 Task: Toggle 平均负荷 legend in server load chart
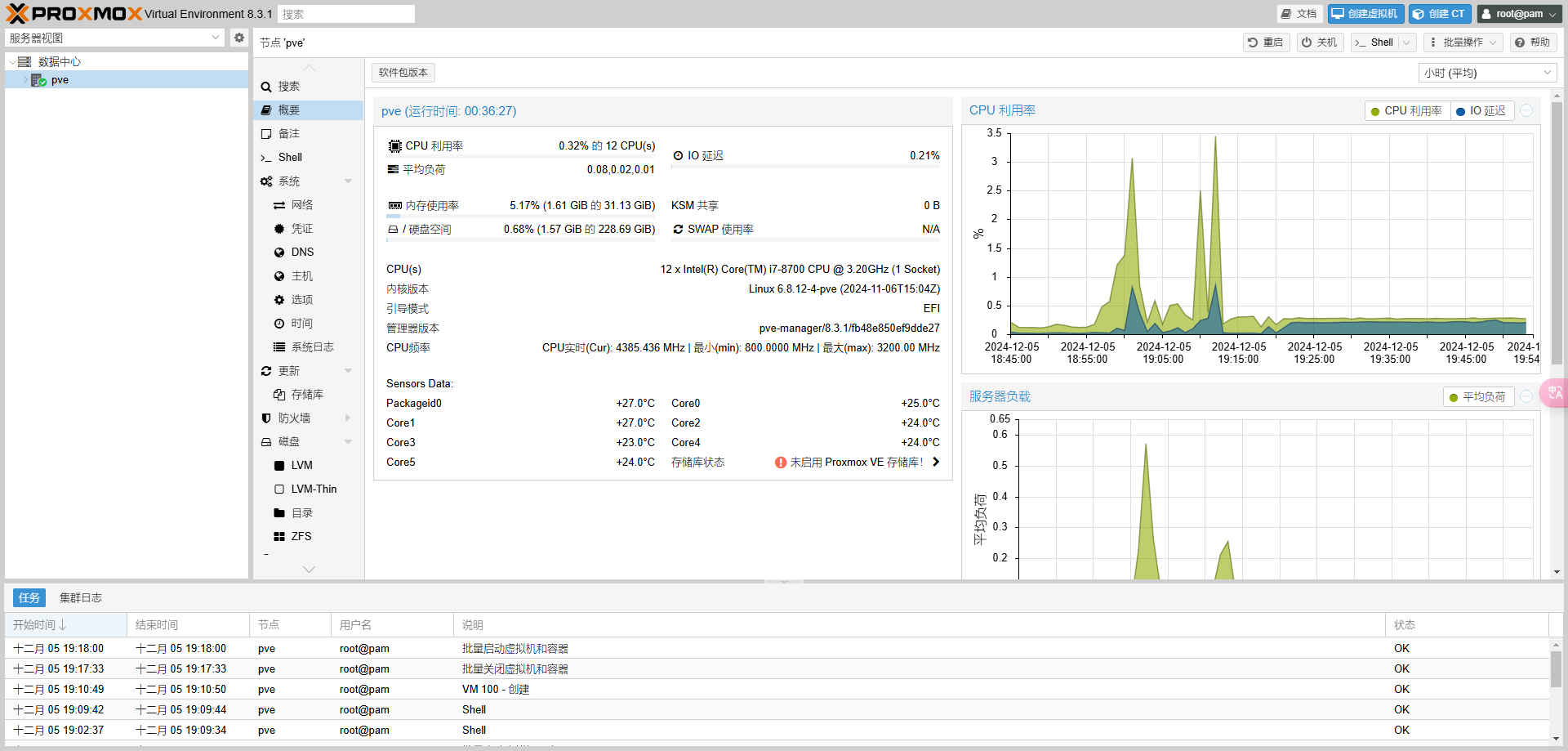tap(1477, 397)
